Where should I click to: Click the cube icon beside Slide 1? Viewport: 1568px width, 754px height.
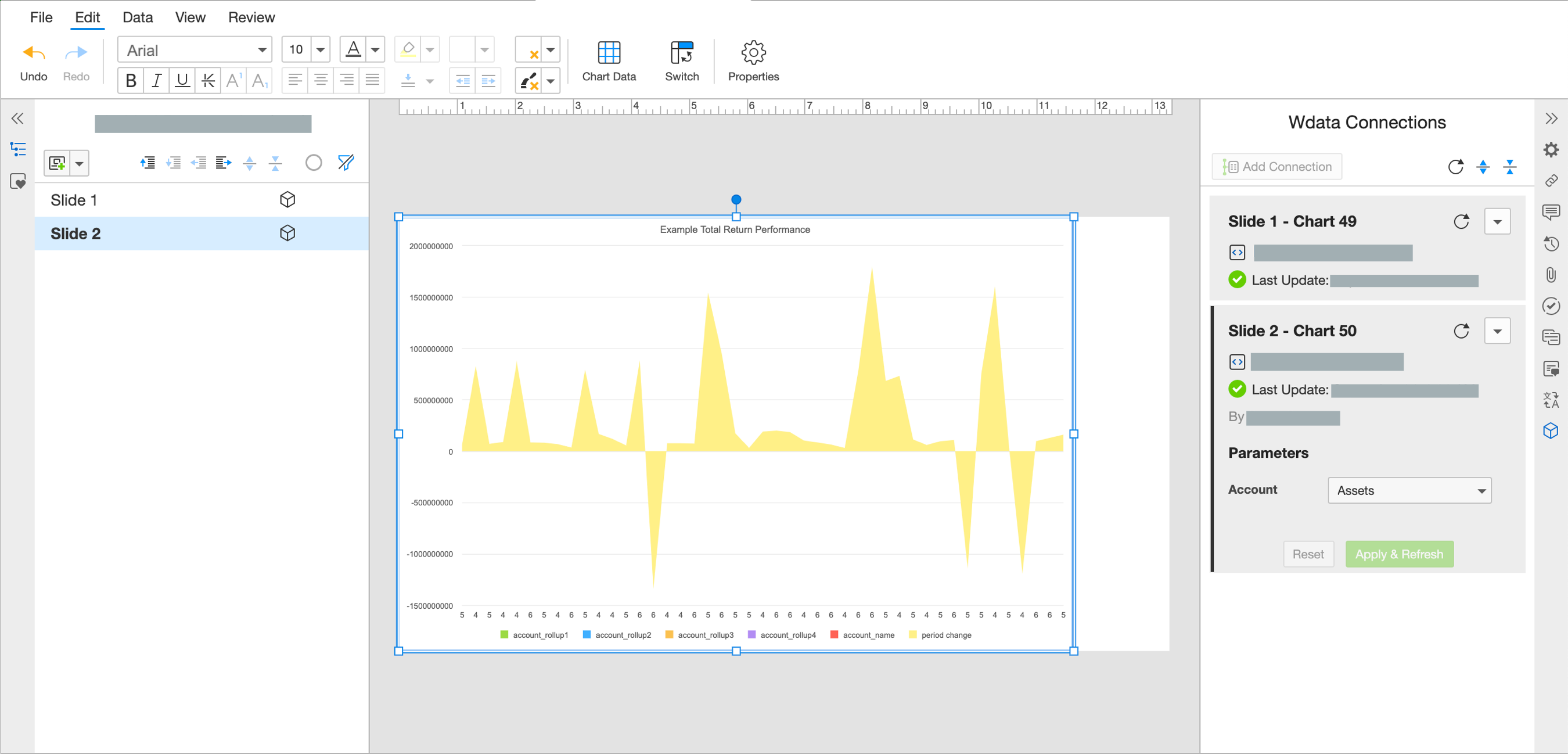(x=287, y=200)
